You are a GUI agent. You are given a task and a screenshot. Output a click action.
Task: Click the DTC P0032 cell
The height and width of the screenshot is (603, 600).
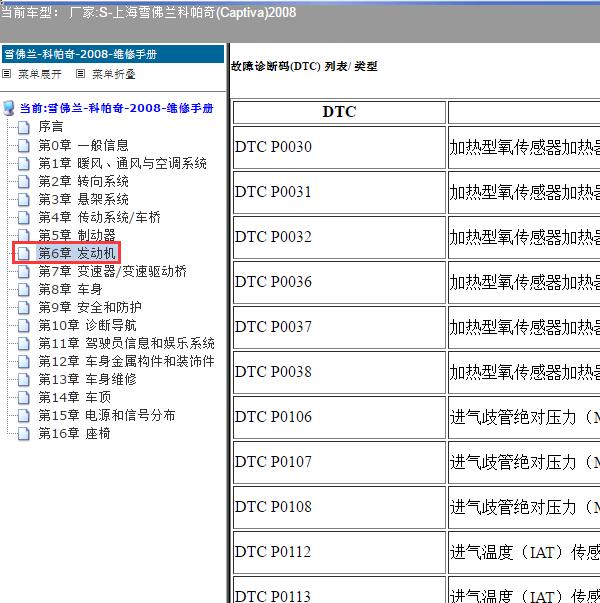[x=339, y=237]
